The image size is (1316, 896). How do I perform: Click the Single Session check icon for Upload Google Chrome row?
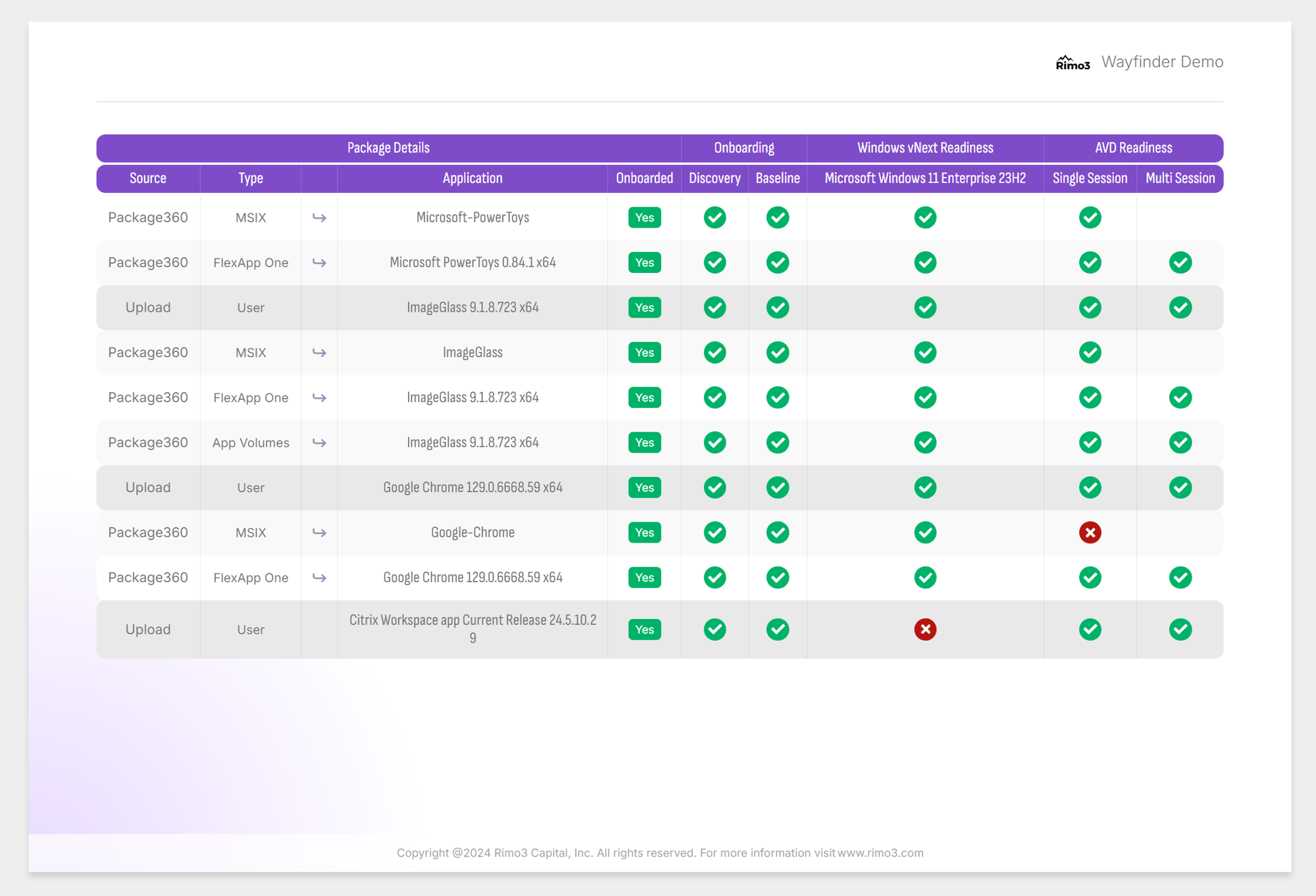pyautogui.click(x=1090, y=487)
